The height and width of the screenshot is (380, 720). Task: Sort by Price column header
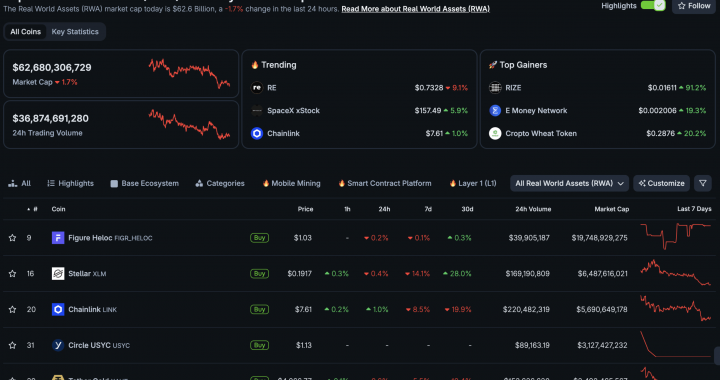coord(305,209)
